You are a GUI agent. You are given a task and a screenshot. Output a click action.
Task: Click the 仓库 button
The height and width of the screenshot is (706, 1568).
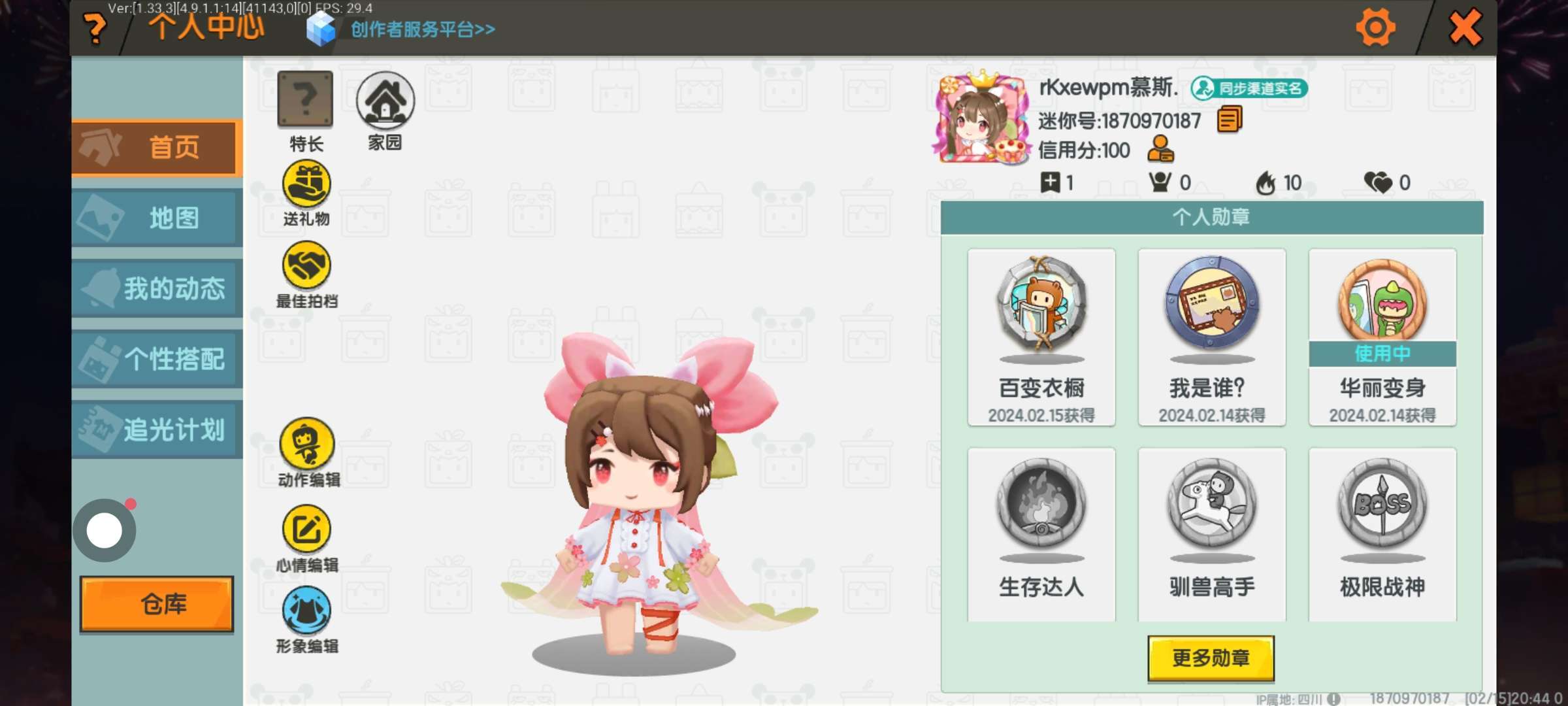[x=157, y=604]
